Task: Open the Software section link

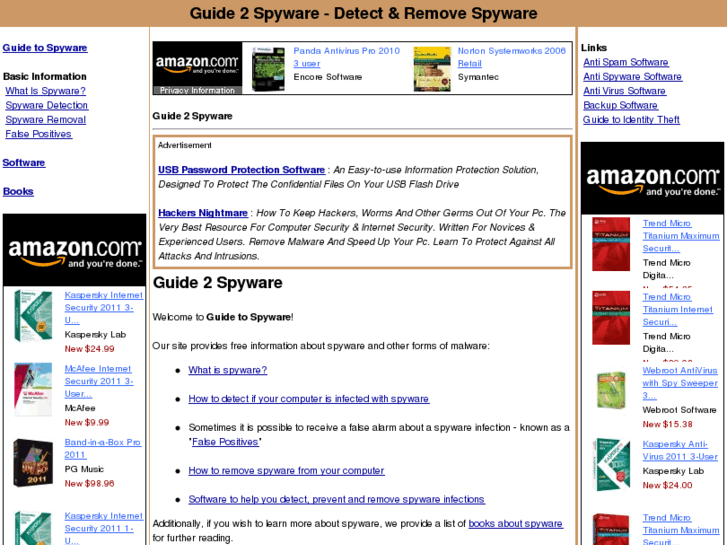Action: (24, 163)
